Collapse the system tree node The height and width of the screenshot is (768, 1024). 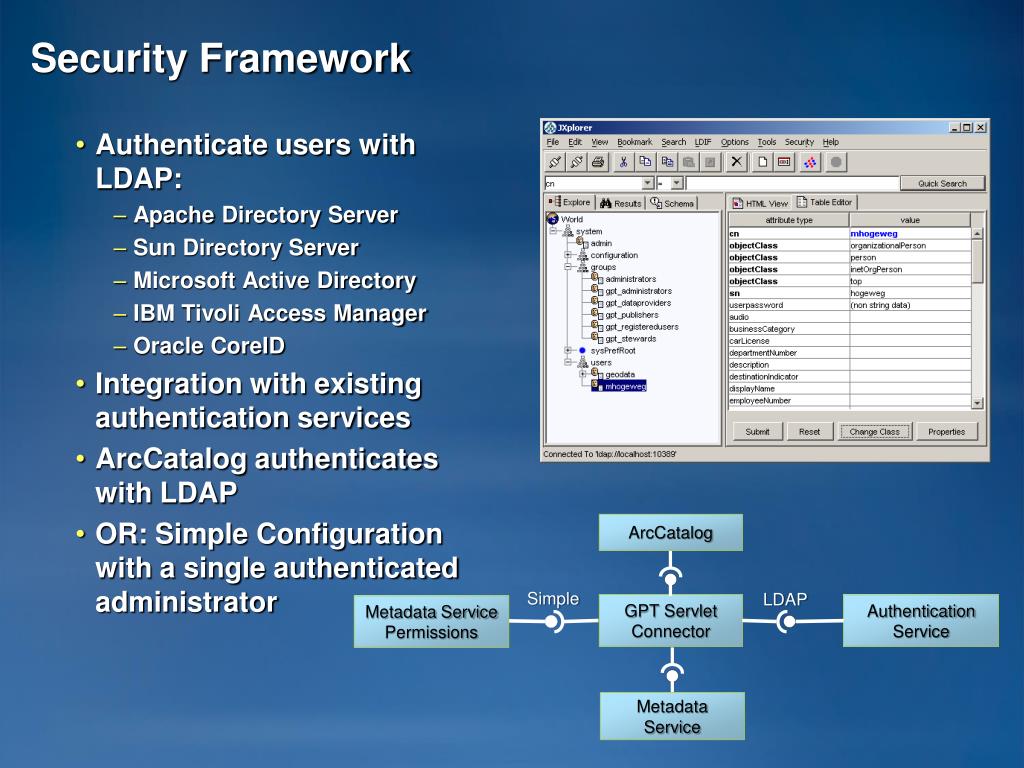point(553,231)
